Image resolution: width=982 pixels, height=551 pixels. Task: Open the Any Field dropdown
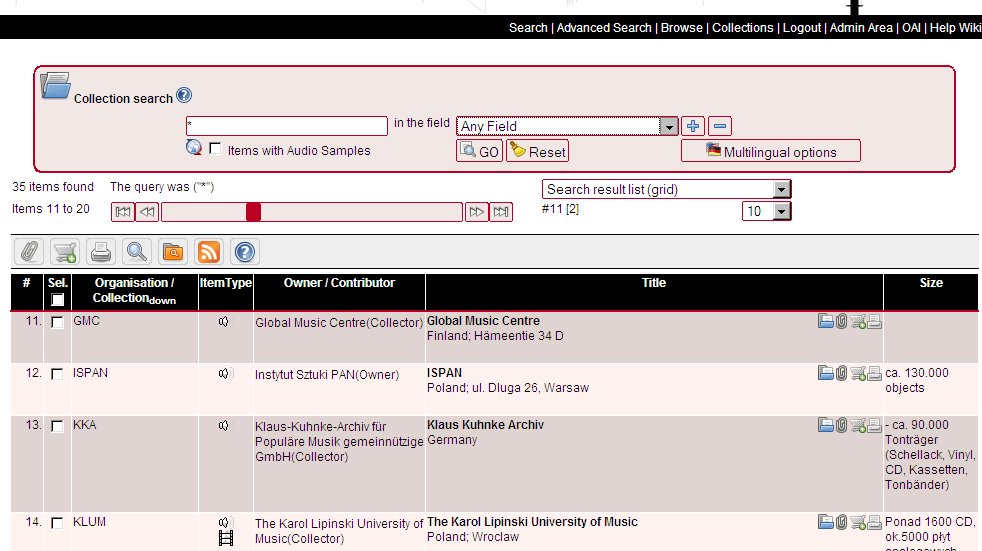click(x=567, y=126)
